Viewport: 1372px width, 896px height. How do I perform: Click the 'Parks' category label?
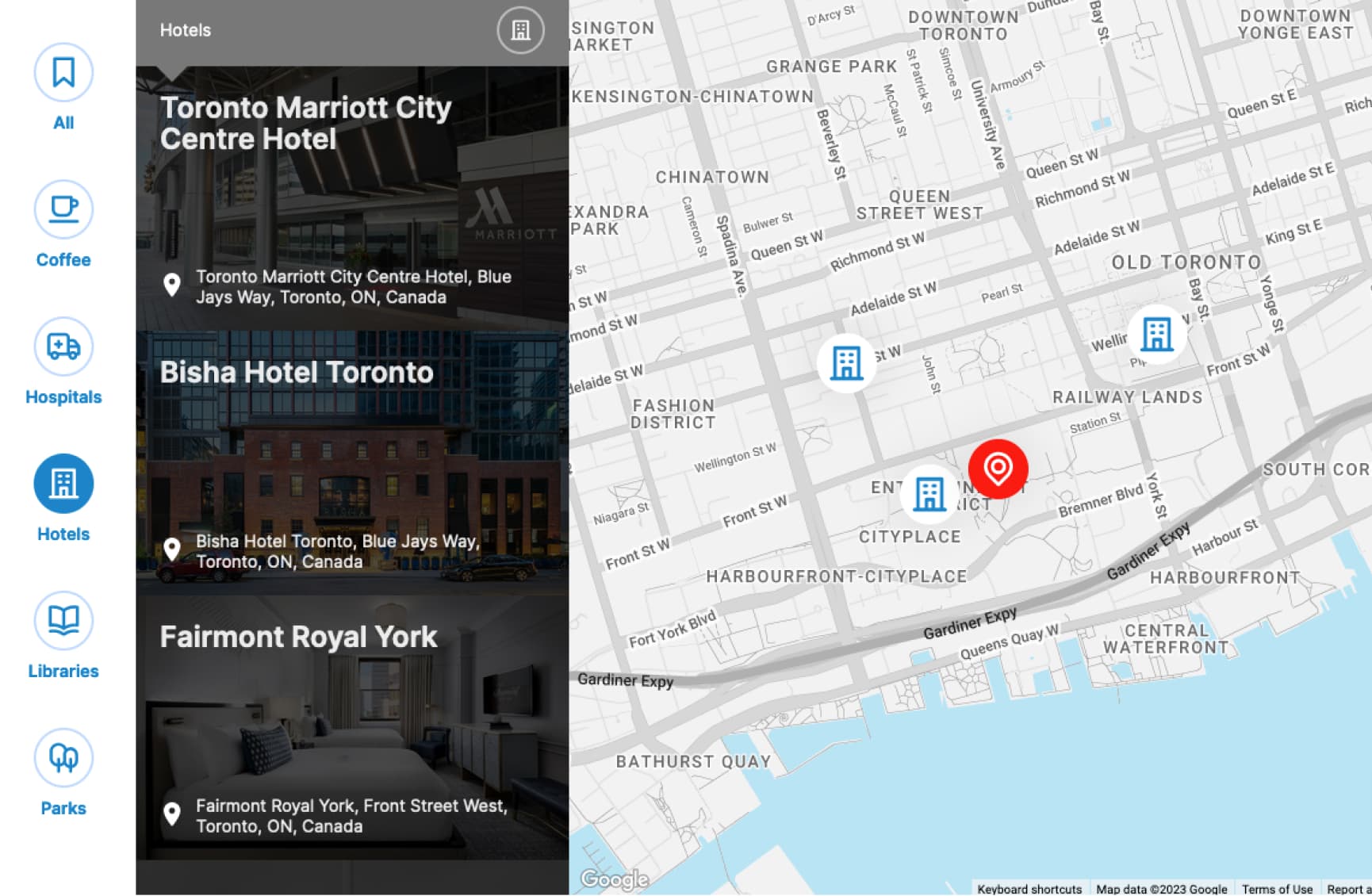(63, 809)
